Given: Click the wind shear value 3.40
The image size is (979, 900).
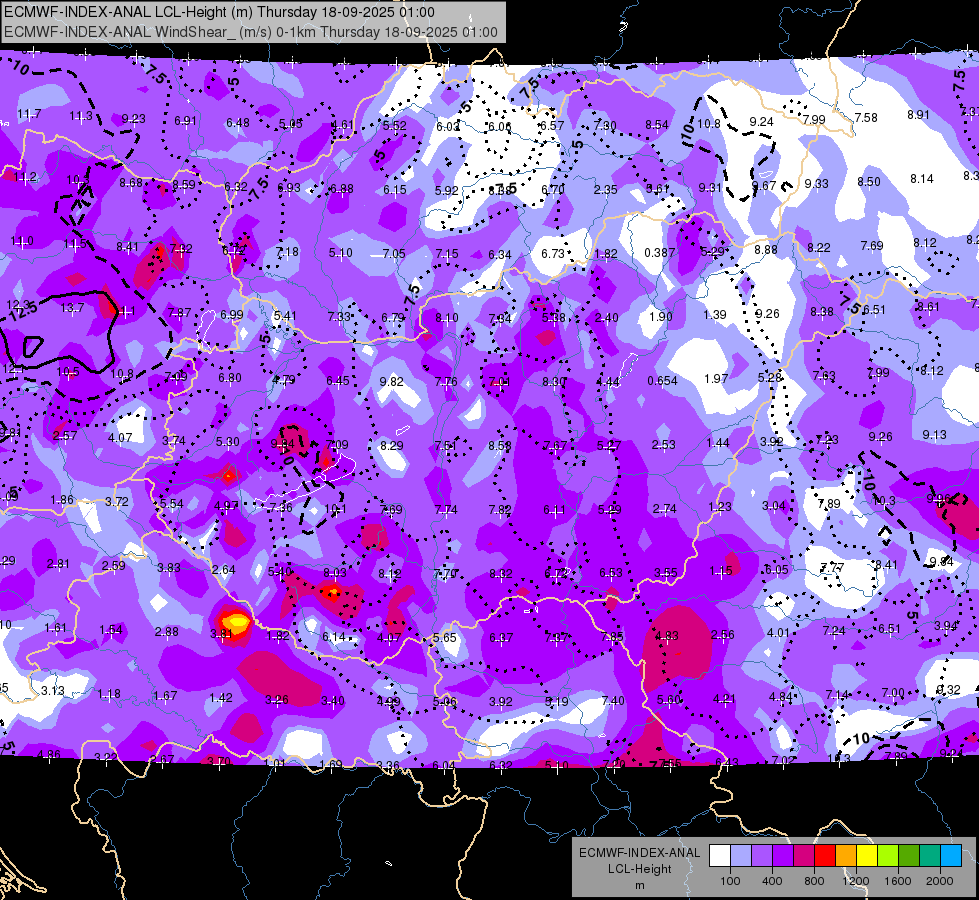Looking at the screenshot, I should pos(332,700).
